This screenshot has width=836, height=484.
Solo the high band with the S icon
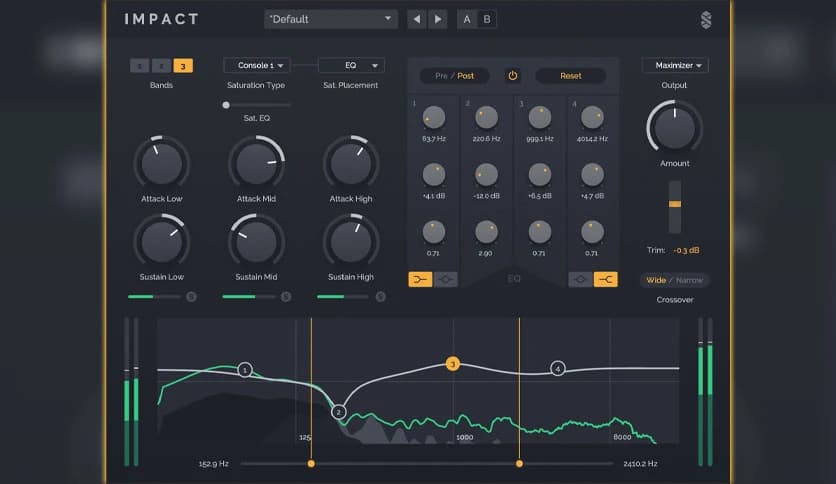point(380,296)
